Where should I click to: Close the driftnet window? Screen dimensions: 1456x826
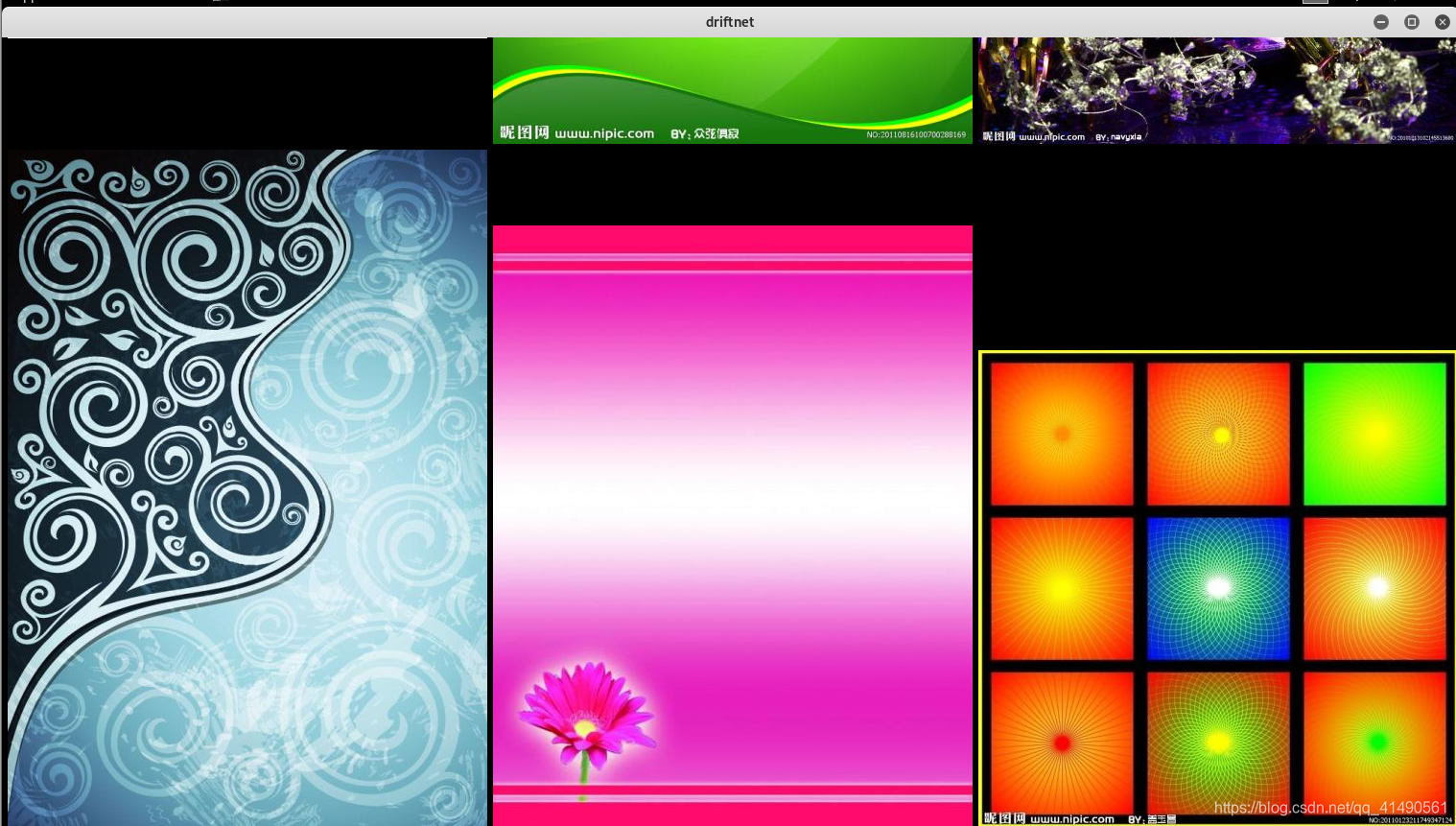tap(1443, 21)
